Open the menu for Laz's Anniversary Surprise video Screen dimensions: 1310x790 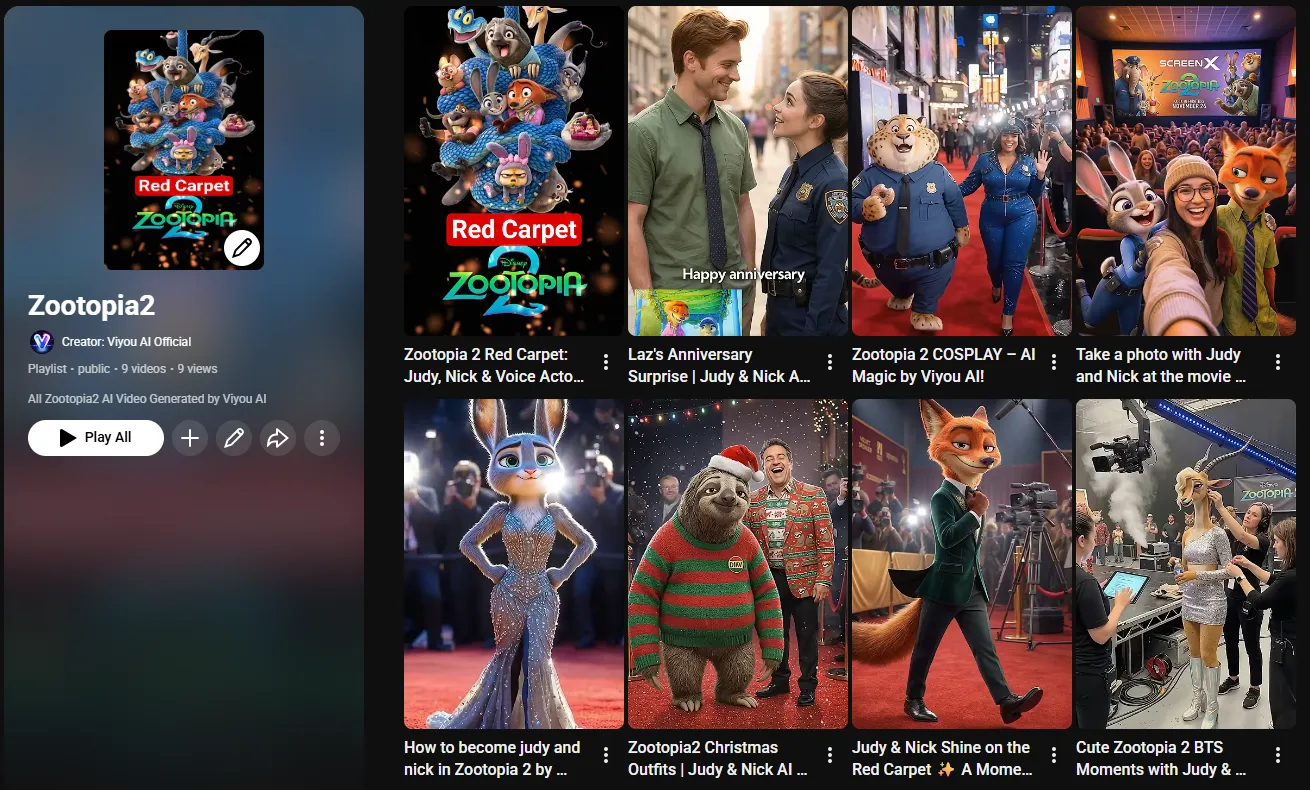(829, 361)
